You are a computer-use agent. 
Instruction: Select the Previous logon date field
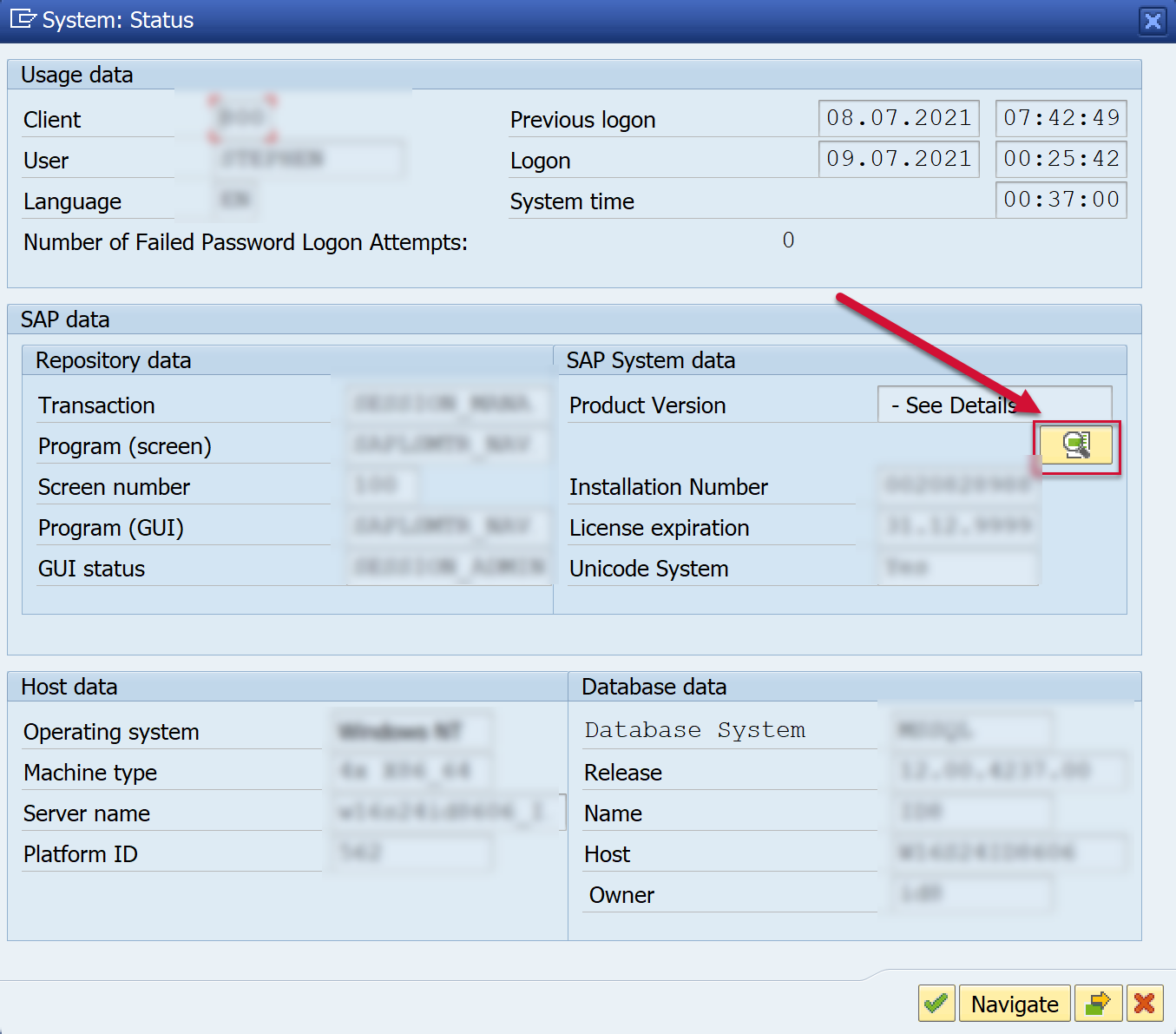coord(898,118)
